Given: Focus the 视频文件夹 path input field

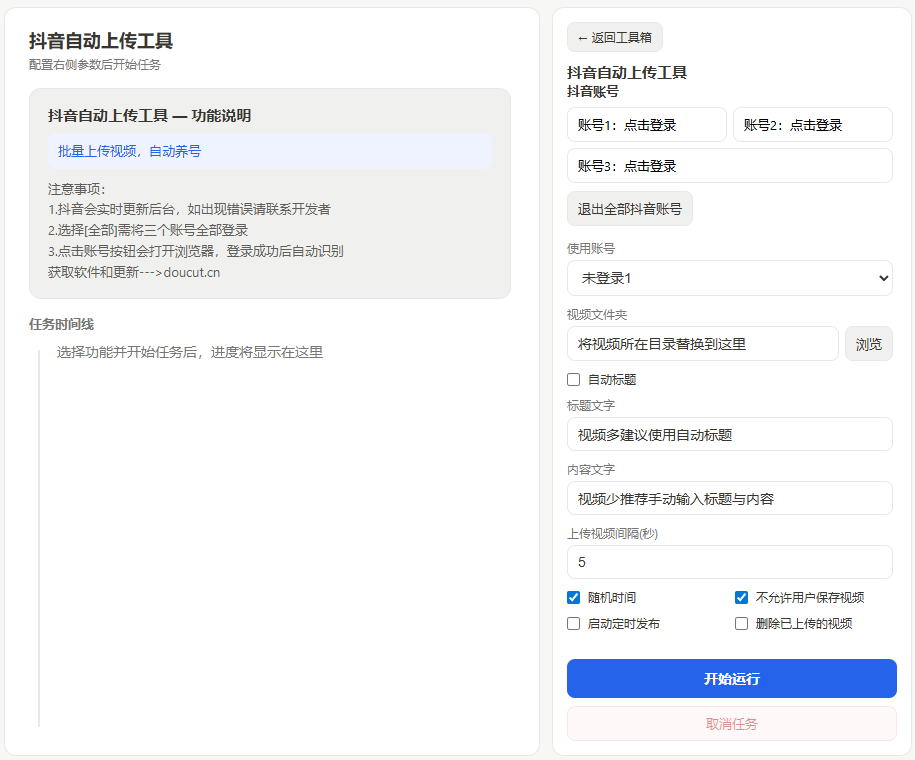Looking at the screenshot, I should (x=703, y=344).
